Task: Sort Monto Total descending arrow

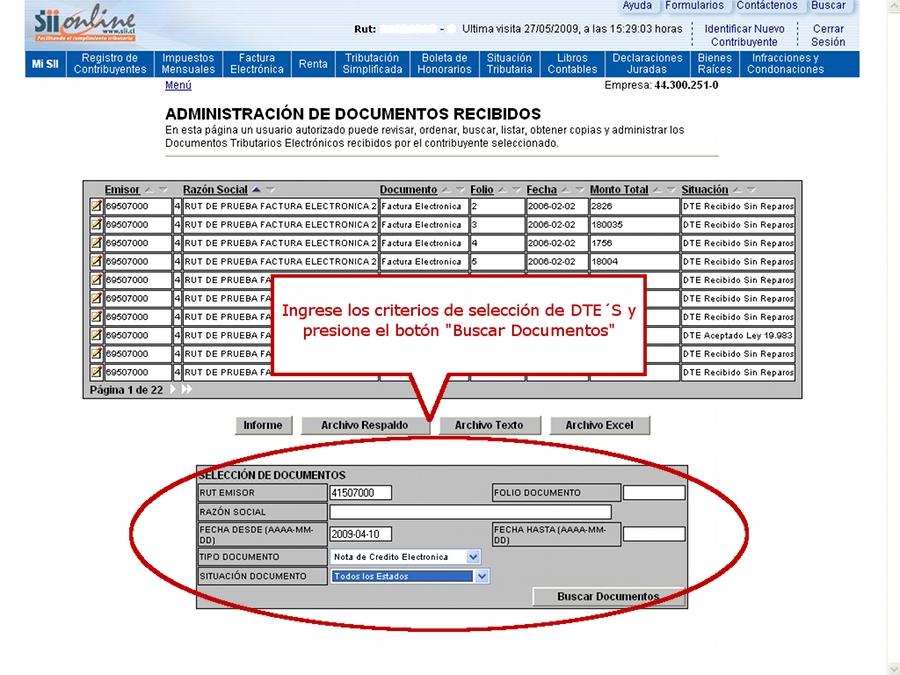Action: [x=670, y=189]
